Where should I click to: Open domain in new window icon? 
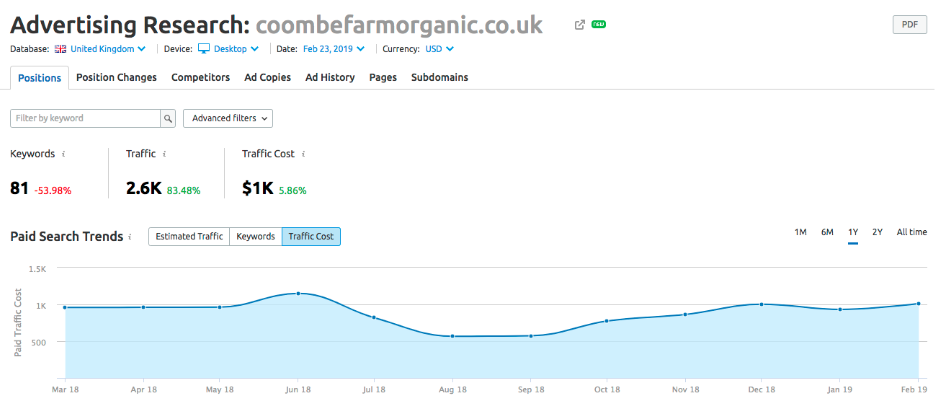pos(579,25)
